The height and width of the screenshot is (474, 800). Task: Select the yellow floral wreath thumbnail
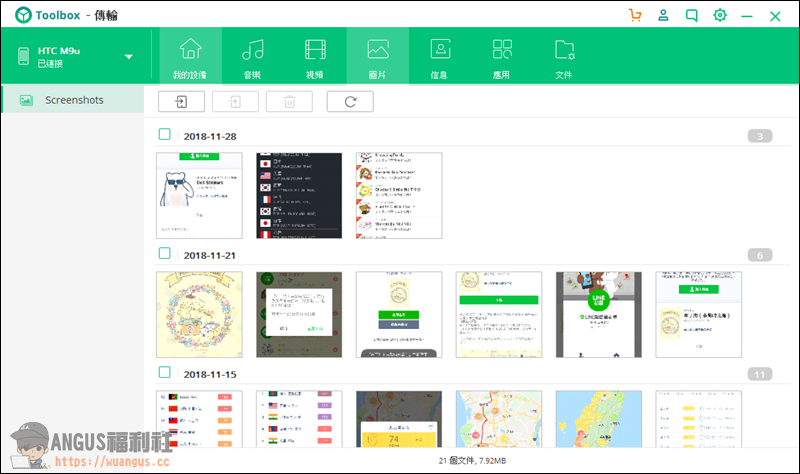click(x=199, y=314)
